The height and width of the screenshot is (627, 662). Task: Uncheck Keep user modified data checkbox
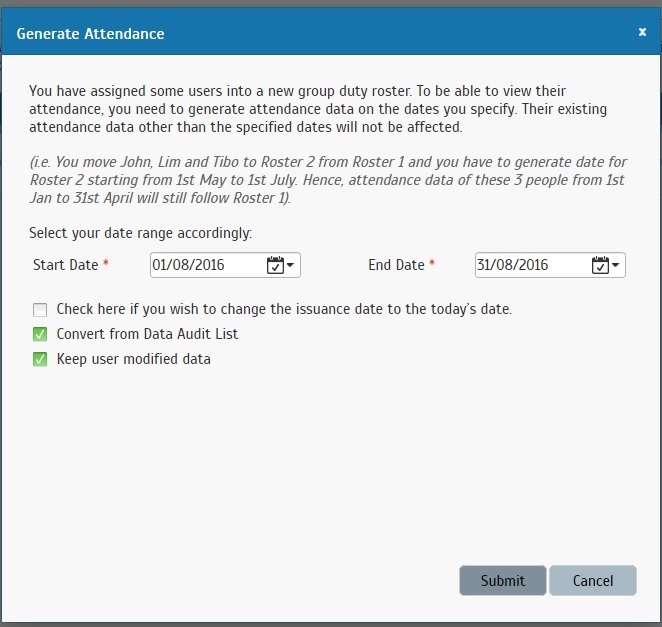[40, 359]
